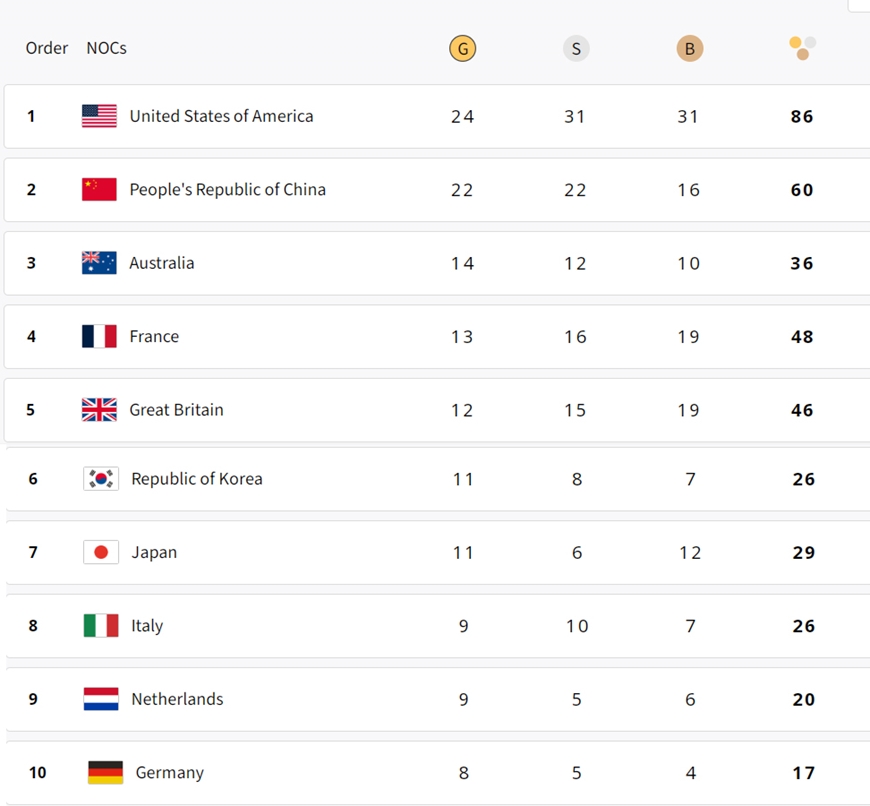Open the People's Republic of China entry

[227, 189]
